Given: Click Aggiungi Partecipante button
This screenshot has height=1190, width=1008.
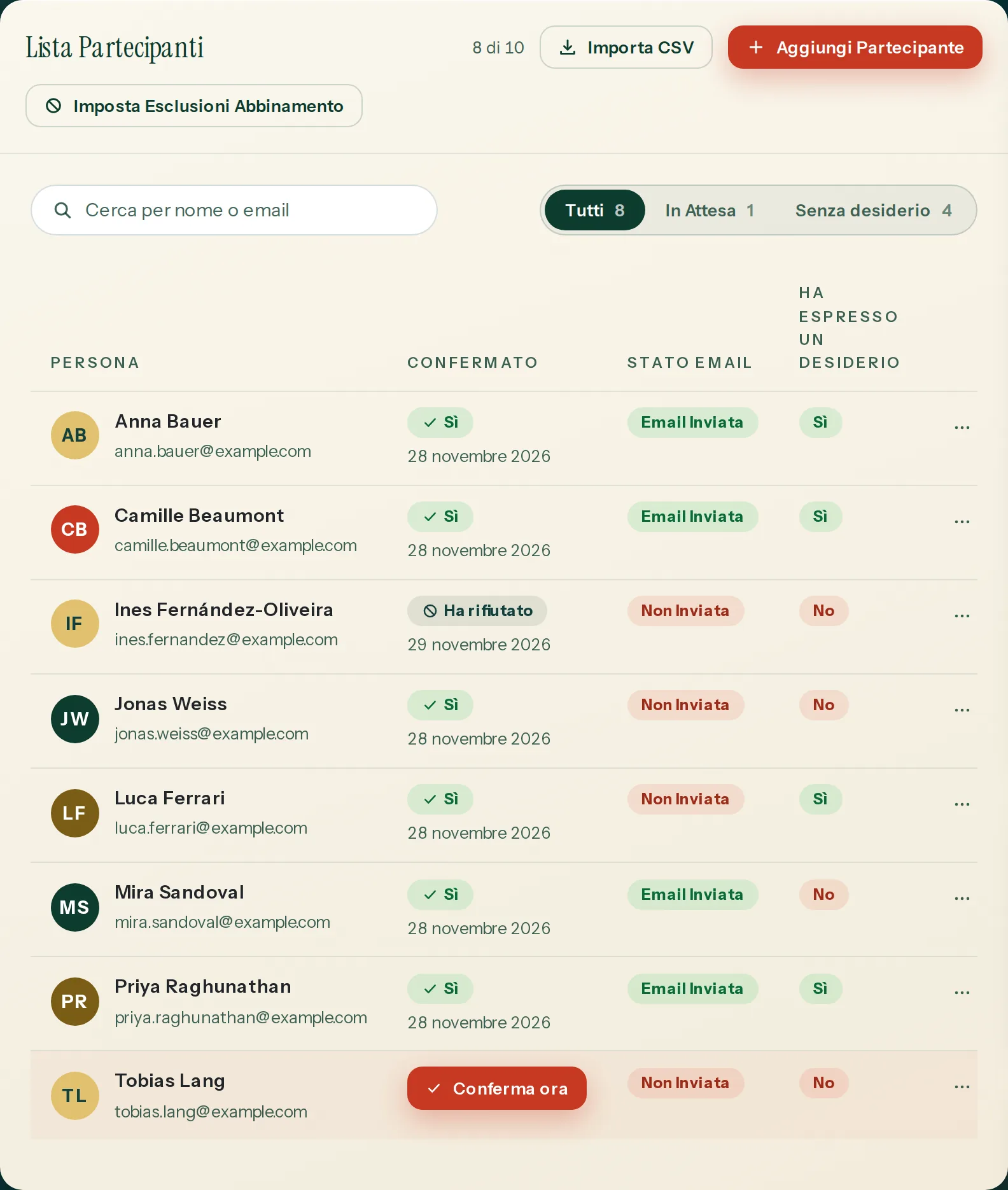Looking at the screenshot, I should [855, 47].
